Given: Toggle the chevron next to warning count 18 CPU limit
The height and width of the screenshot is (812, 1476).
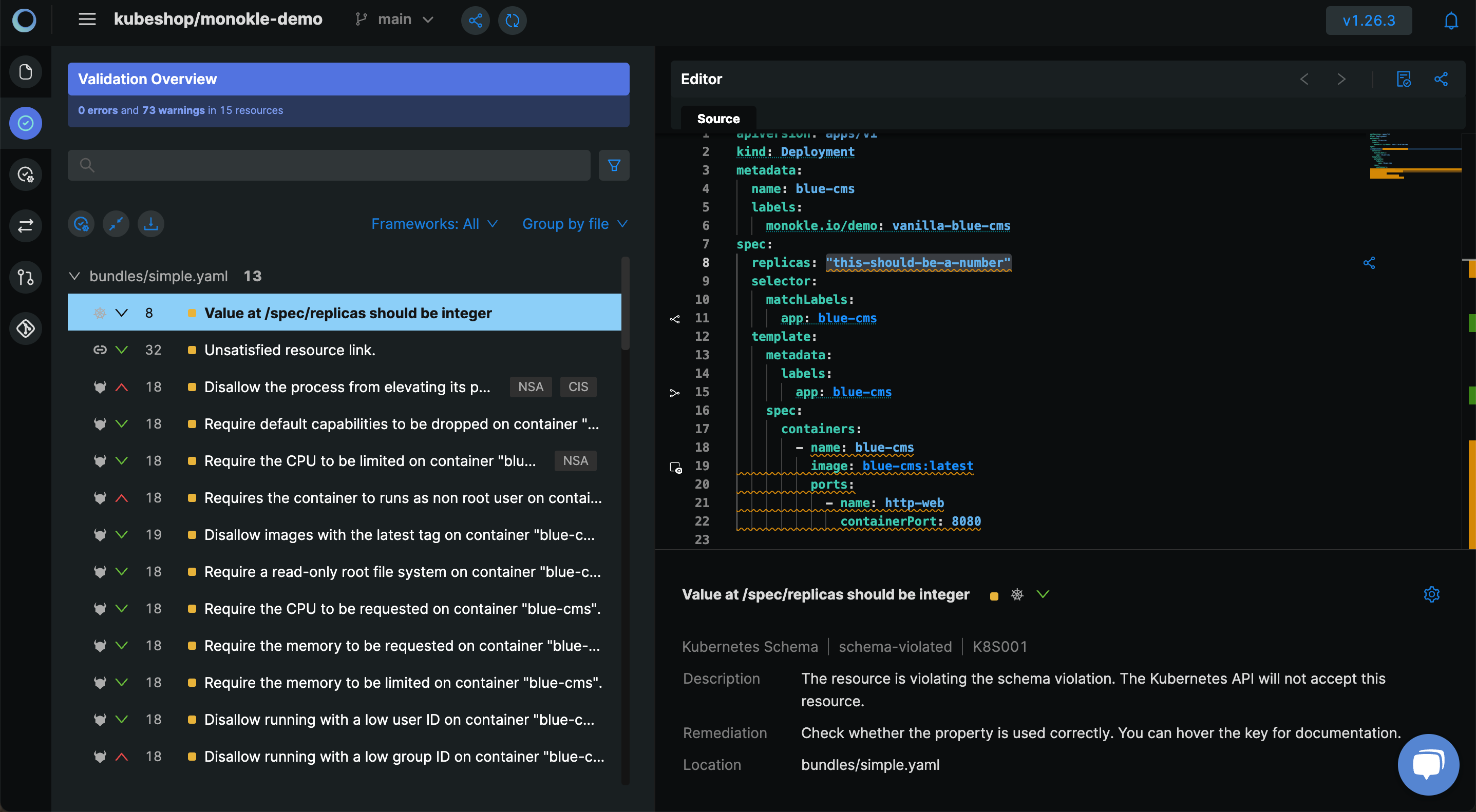Looking at the screenshot, I should pos(120,460).
